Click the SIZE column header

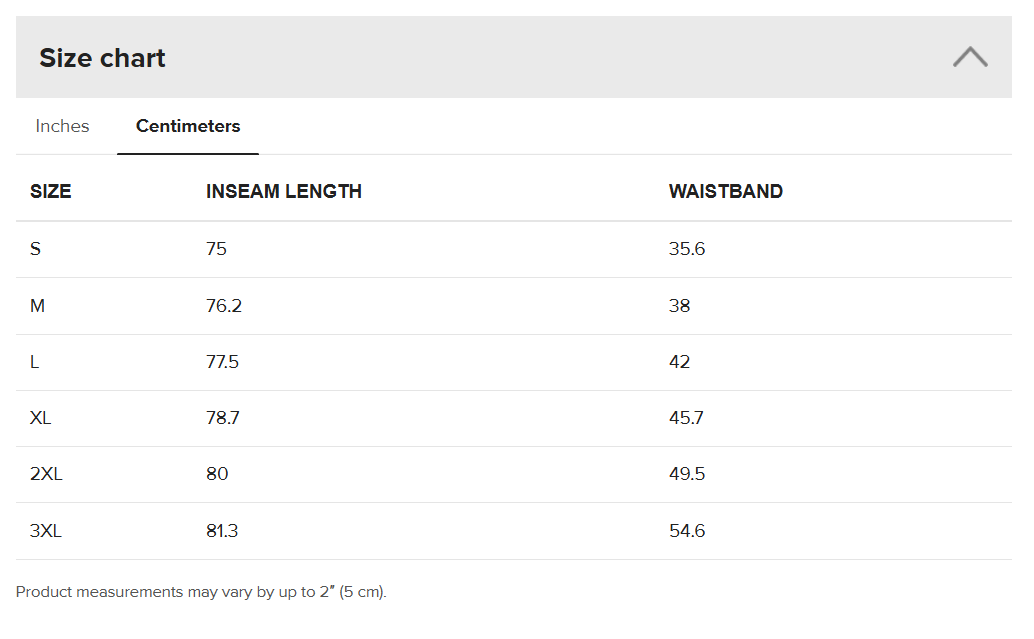tap(51, 191)
